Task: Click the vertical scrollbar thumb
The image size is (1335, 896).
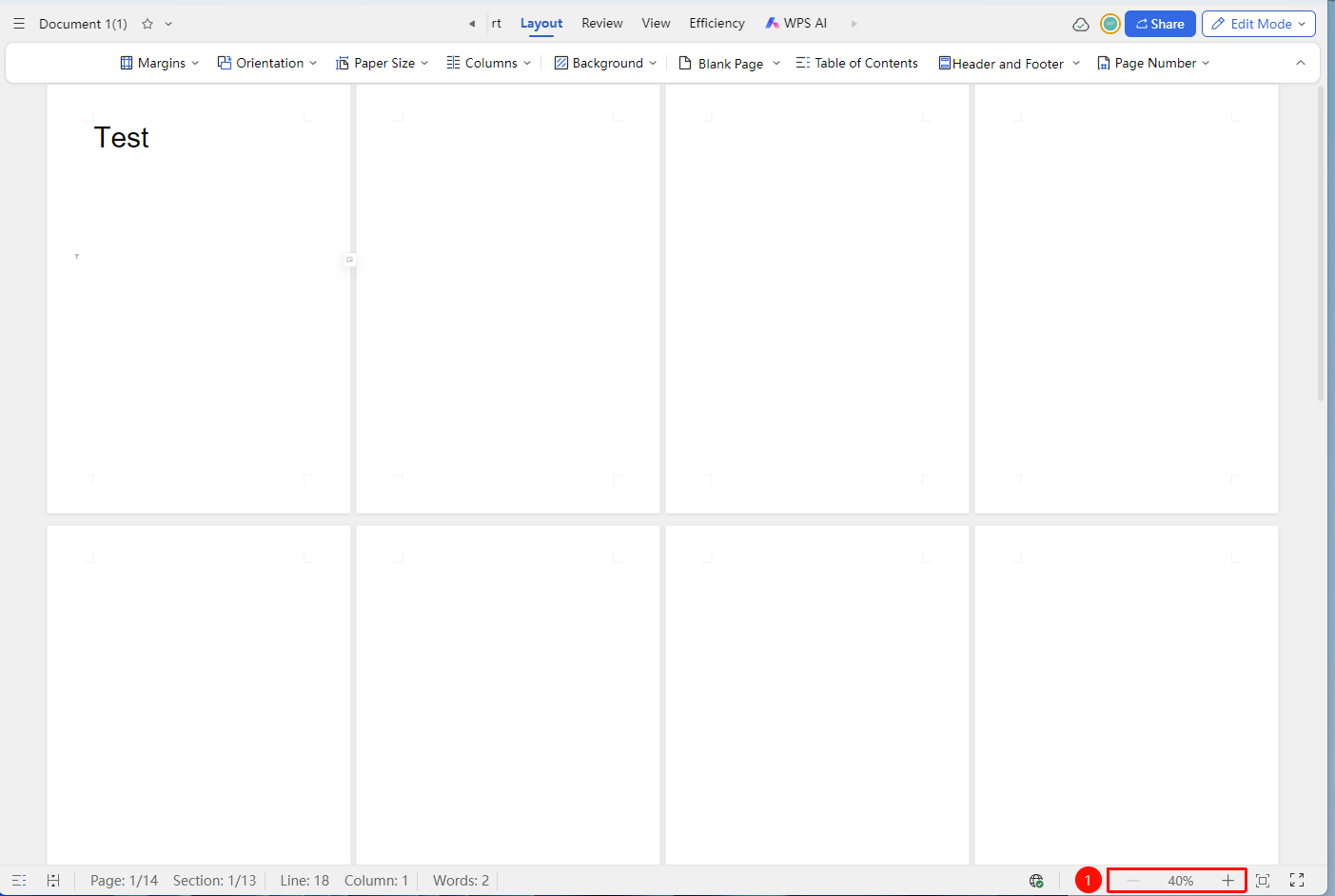Action: coord(1321,243)
